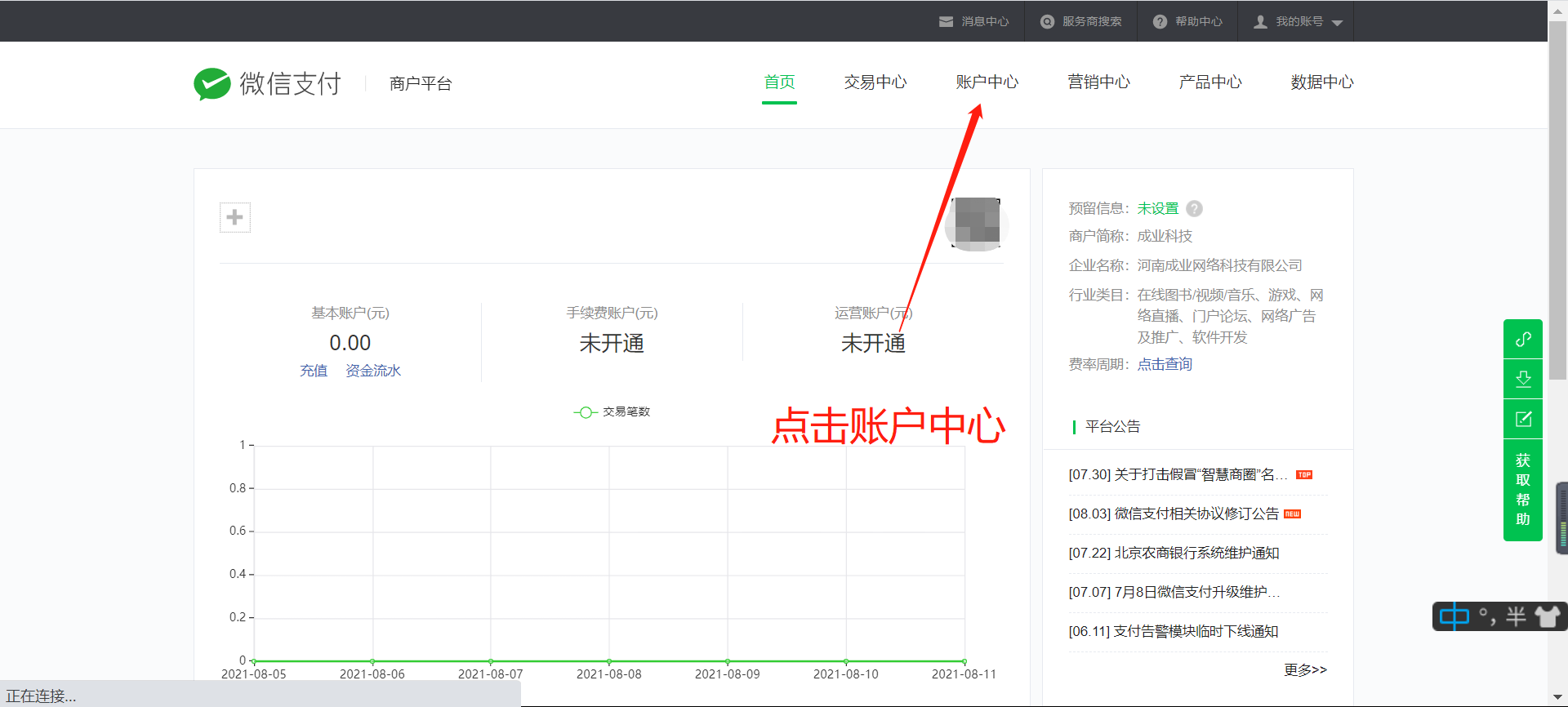The width and height of the screenshot is (1568, 707).
Task: Click the help center question-mark icon
Action: pos(1160,22)
